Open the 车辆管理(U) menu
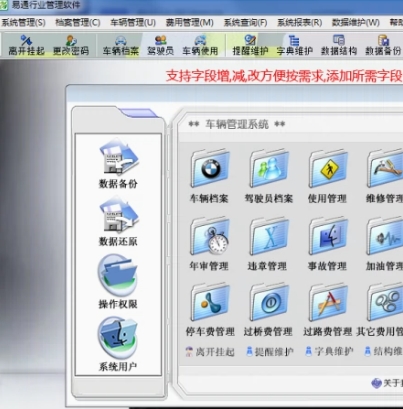The image size is (403, 409). tap(133, 23)
